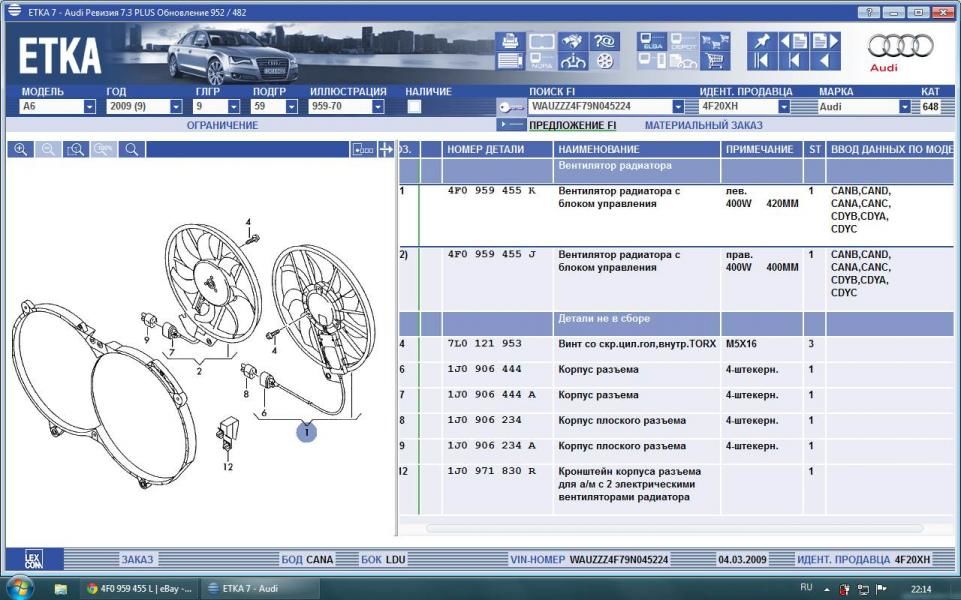Click the printer icon in the toolbar
This screenshot has width=961, height=600.
510,41
